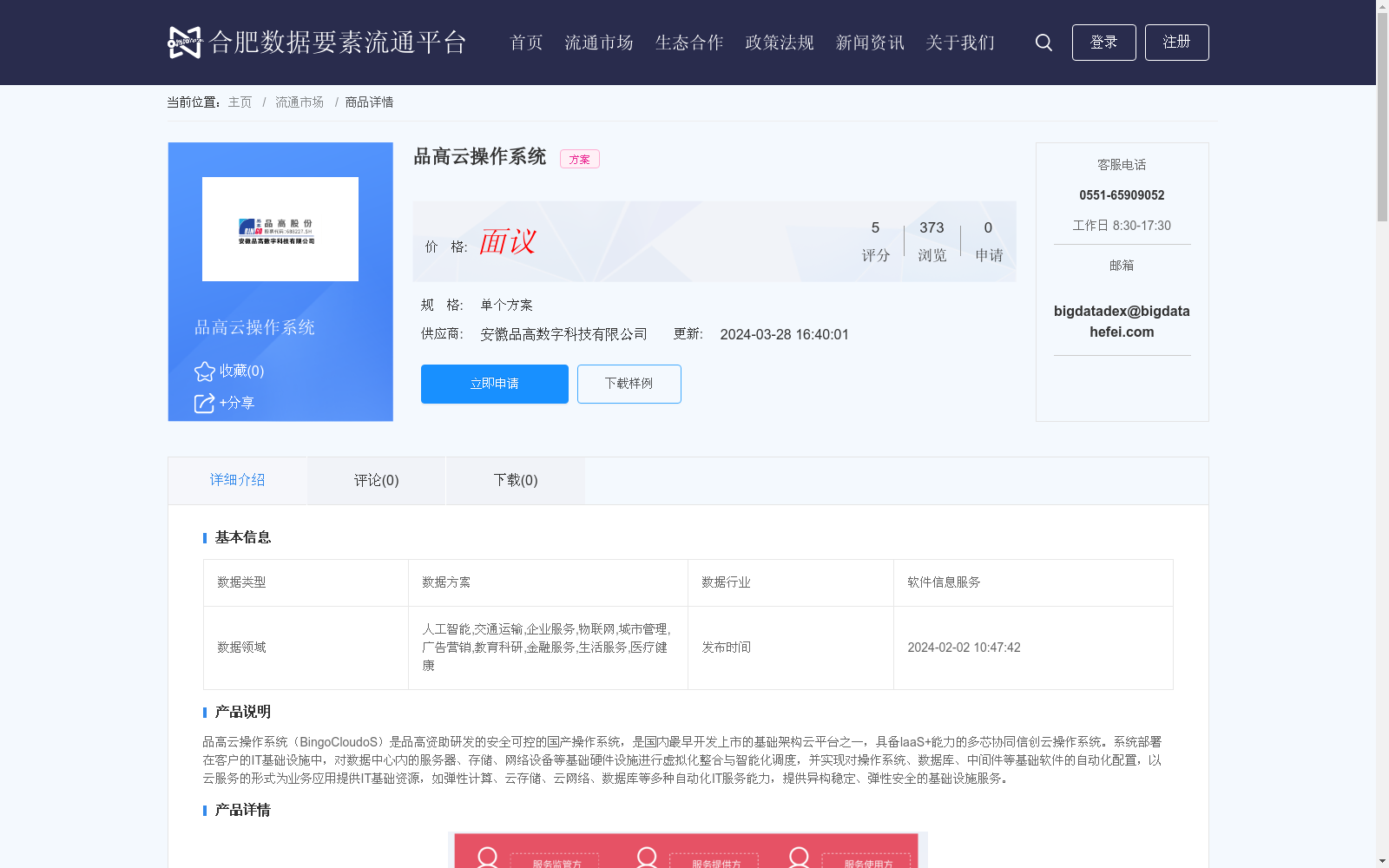This screenshot has width=1389, height=868.
Task: Click the rating value 5 评分
Action: pyautogui.click(x=875, y=241)
